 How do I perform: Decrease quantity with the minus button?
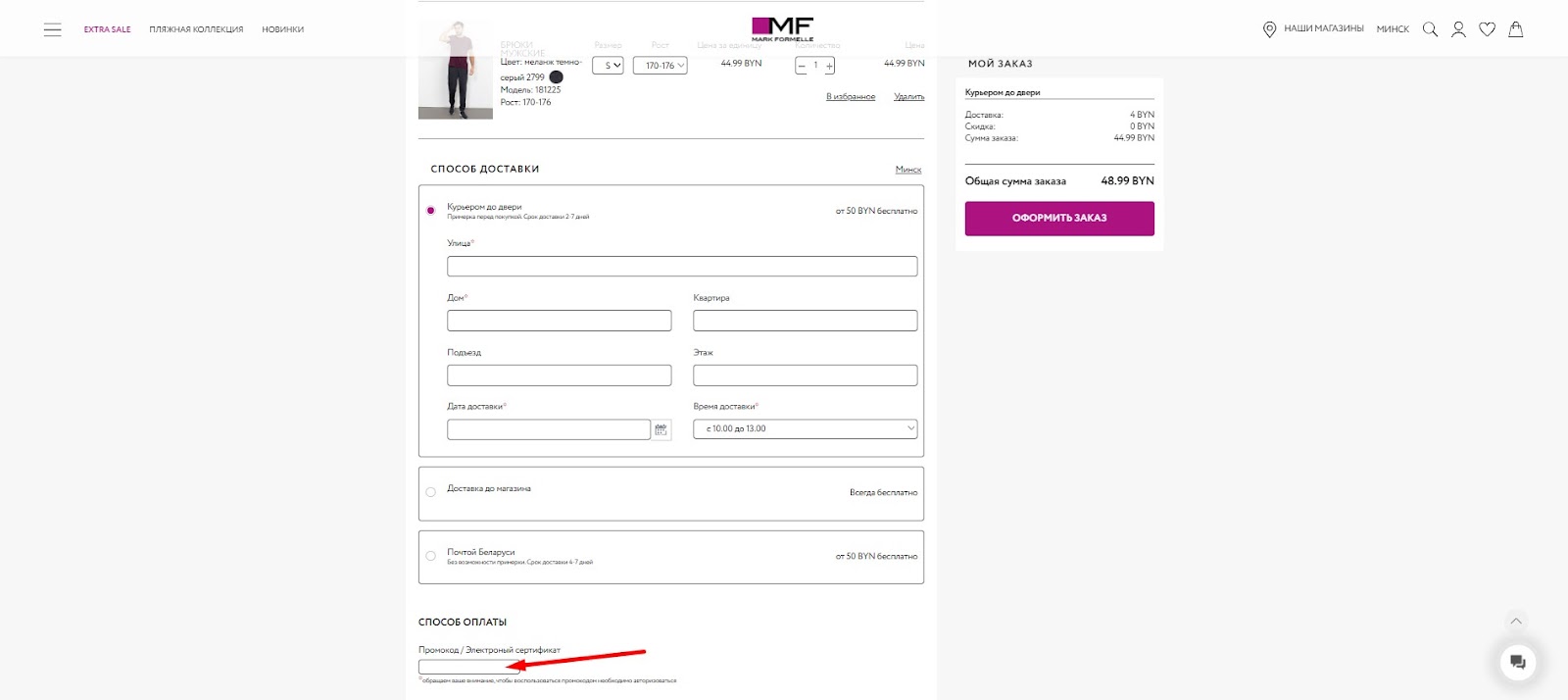click(802, 66)
